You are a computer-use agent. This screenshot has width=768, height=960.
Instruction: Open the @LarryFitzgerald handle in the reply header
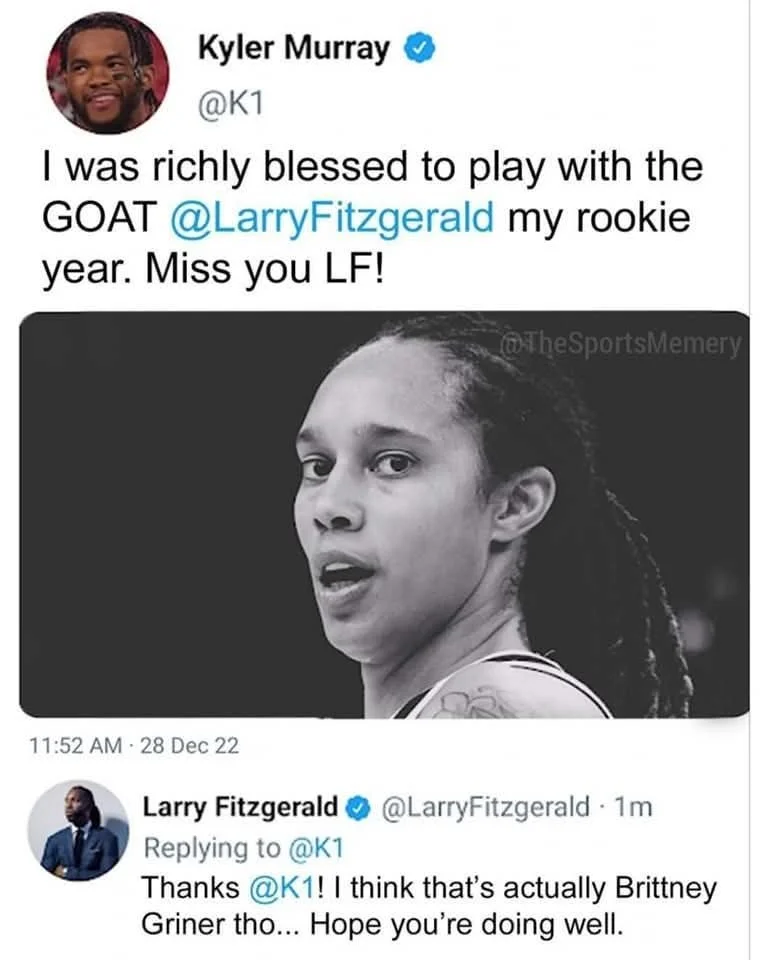pyautogui.click(x=487, y=806)
